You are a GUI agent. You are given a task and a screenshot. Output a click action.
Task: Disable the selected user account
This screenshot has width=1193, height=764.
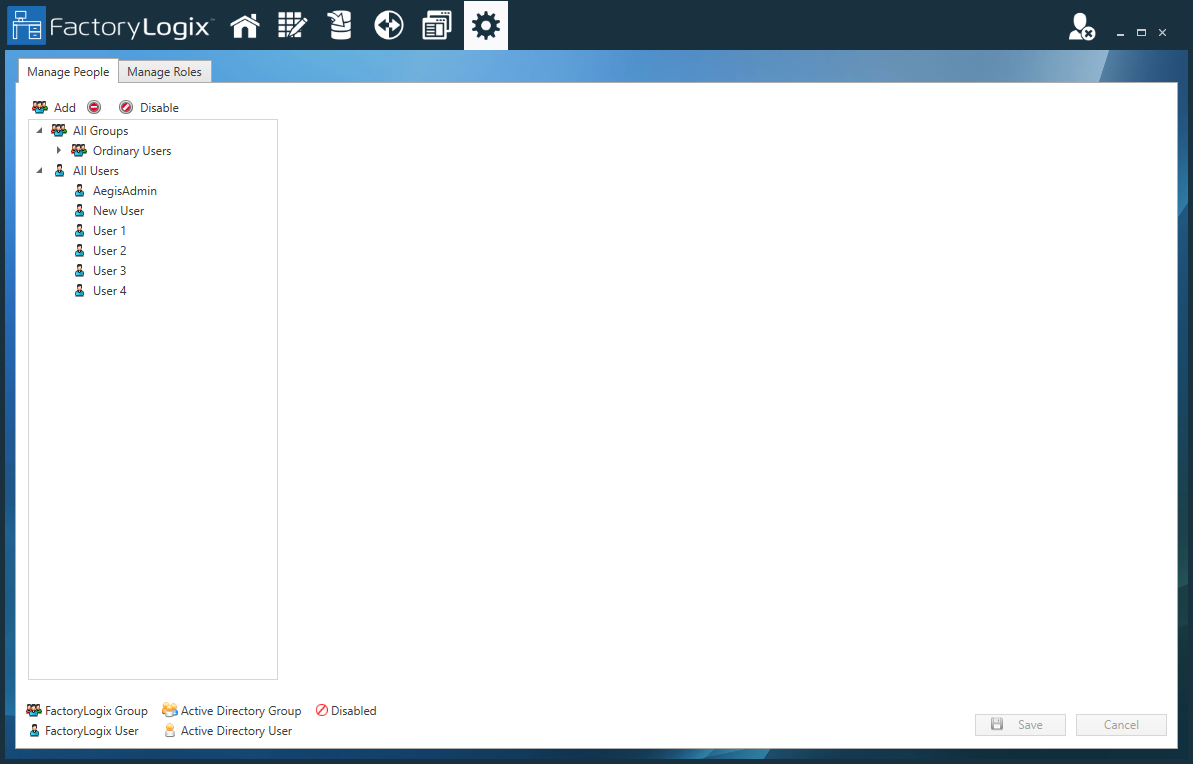(148, 107)
